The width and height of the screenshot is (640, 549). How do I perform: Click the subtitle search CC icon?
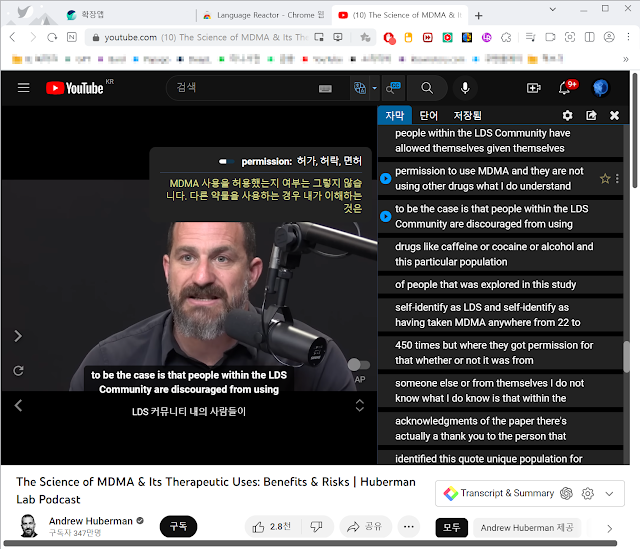pyautogui.click(x=393, y=88)
